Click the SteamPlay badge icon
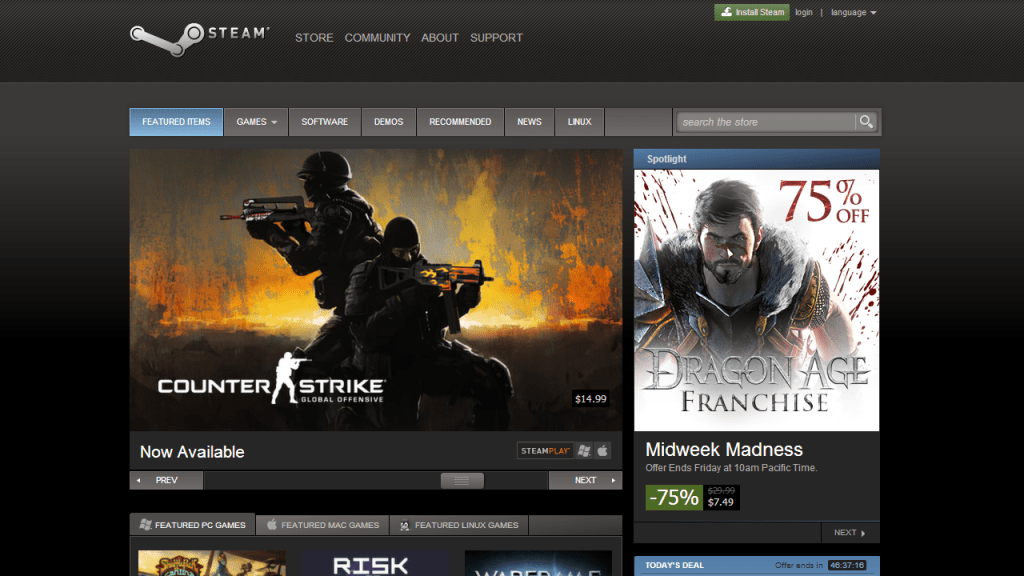The height and width of the screenshot is (576, 1024). point(545,451)
